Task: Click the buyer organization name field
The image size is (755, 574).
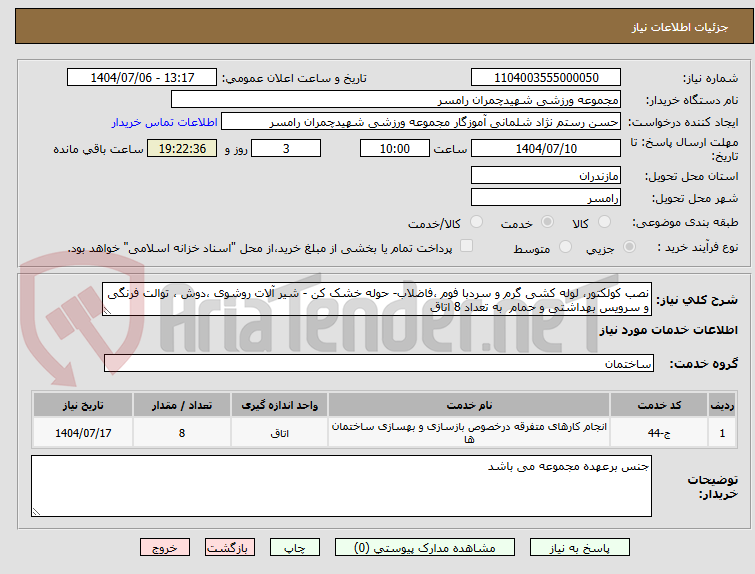Action: coord(396,100)
